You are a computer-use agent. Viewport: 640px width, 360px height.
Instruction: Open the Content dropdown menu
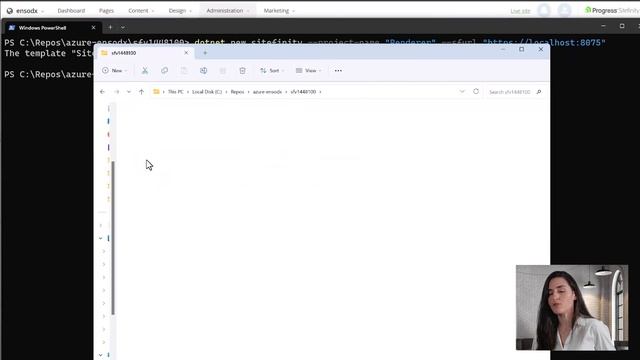[x=141, y=11]
